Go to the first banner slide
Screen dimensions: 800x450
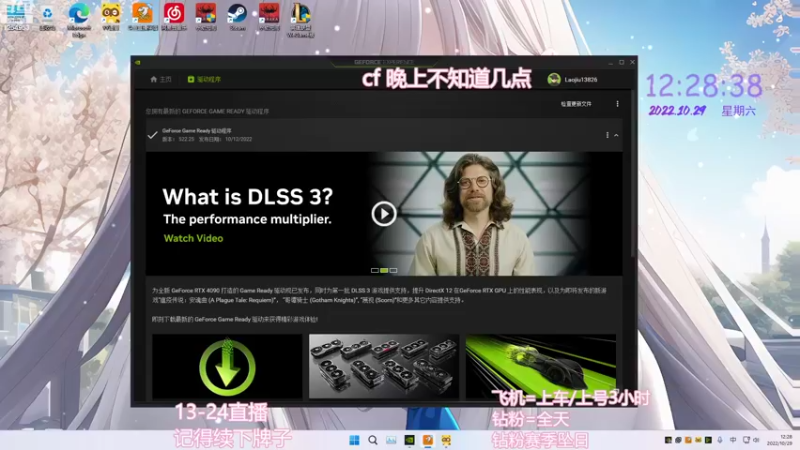pos(374,270)
